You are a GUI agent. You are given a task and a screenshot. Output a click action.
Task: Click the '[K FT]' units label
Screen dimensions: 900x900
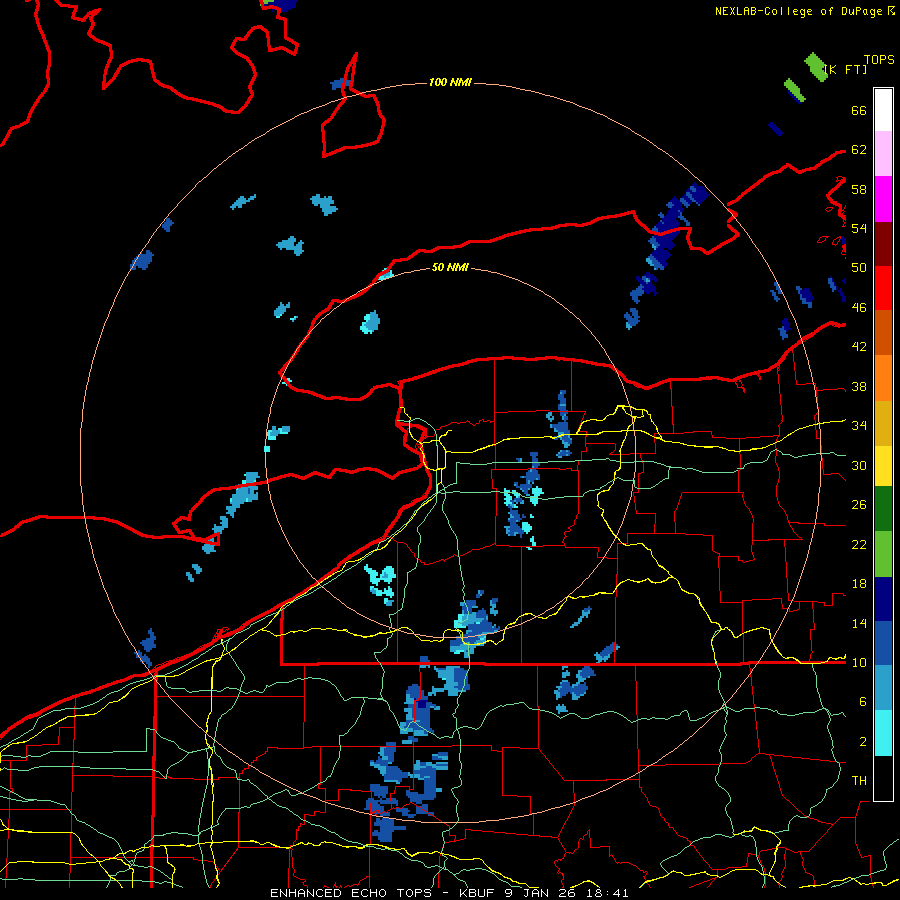(845, 69)
